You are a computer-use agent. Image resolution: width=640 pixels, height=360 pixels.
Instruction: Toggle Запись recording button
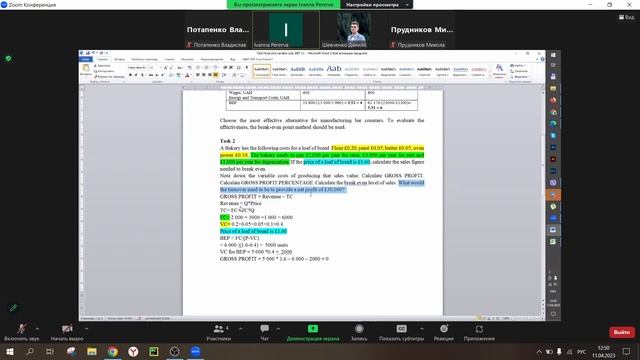[359, 332]
